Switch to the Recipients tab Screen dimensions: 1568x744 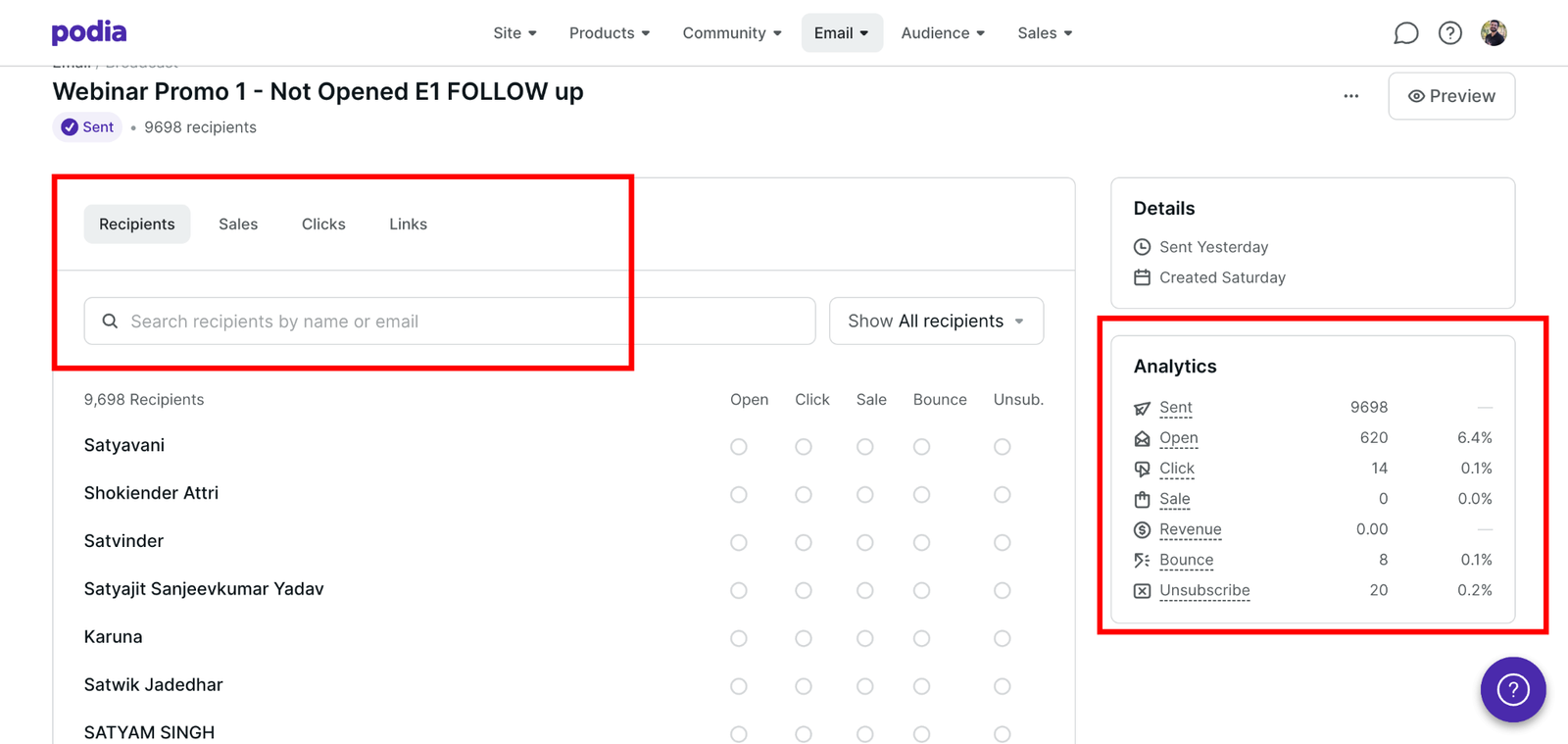137,224
